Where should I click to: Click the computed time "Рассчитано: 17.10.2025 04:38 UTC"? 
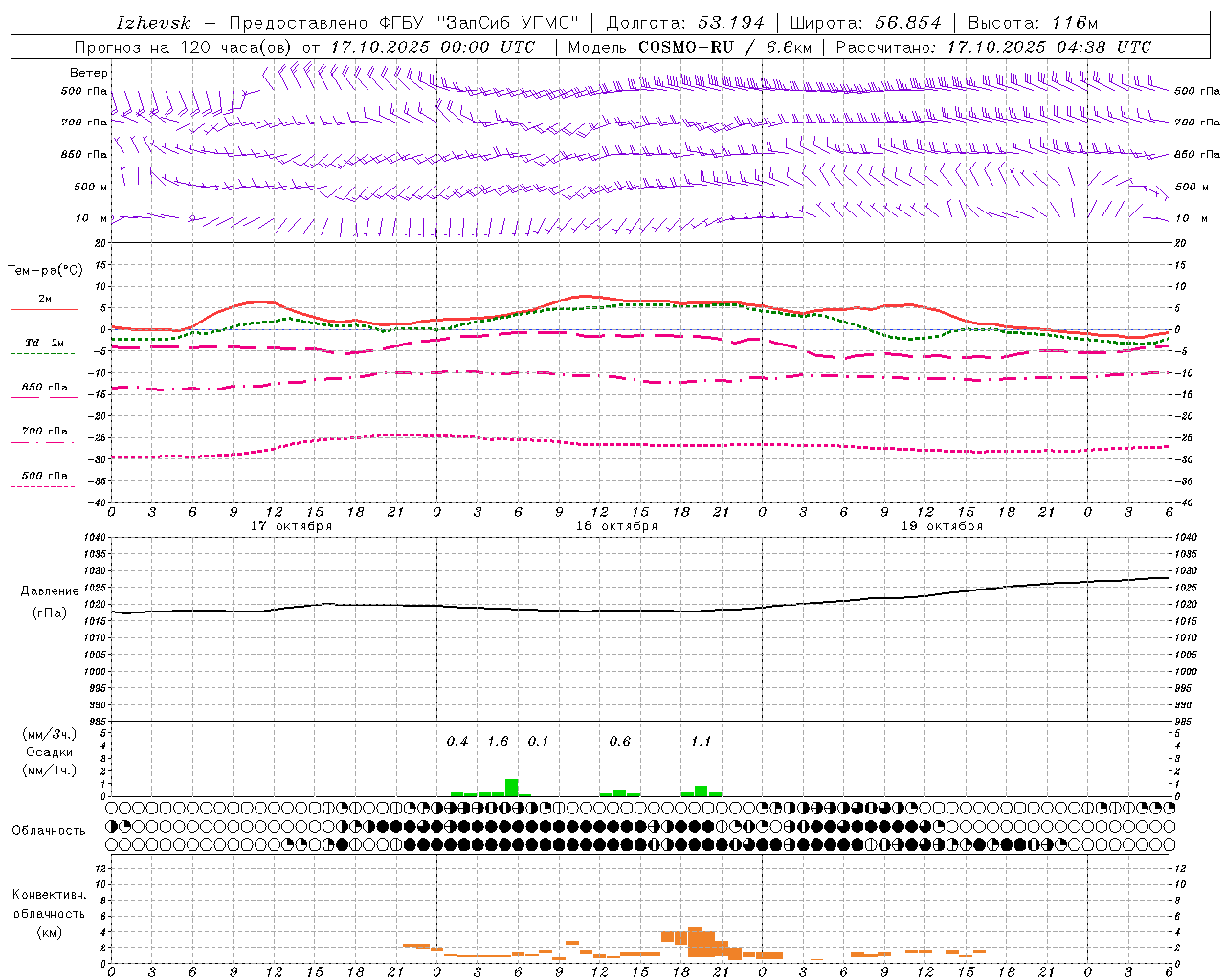tap(993, 47)
